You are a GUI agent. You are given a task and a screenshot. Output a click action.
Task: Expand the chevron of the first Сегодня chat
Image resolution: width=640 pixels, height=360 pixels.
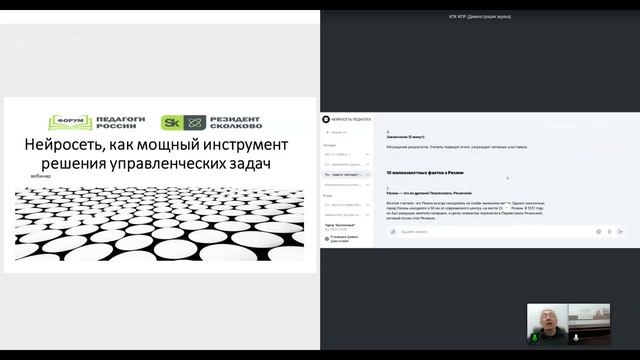(x=367, y=155)
